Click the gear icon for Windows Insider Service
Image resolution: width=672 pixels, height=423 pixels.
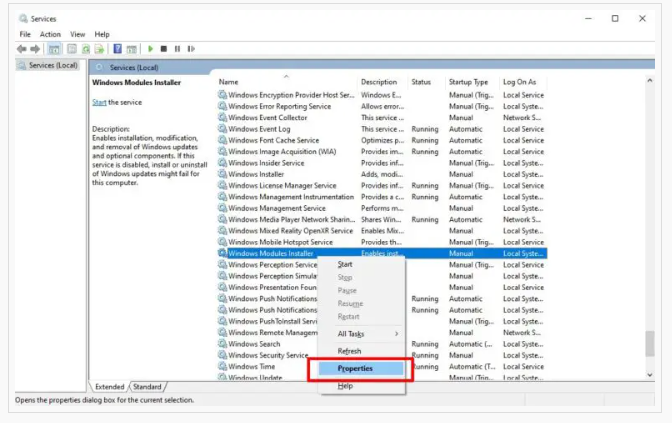click(222, 163)
